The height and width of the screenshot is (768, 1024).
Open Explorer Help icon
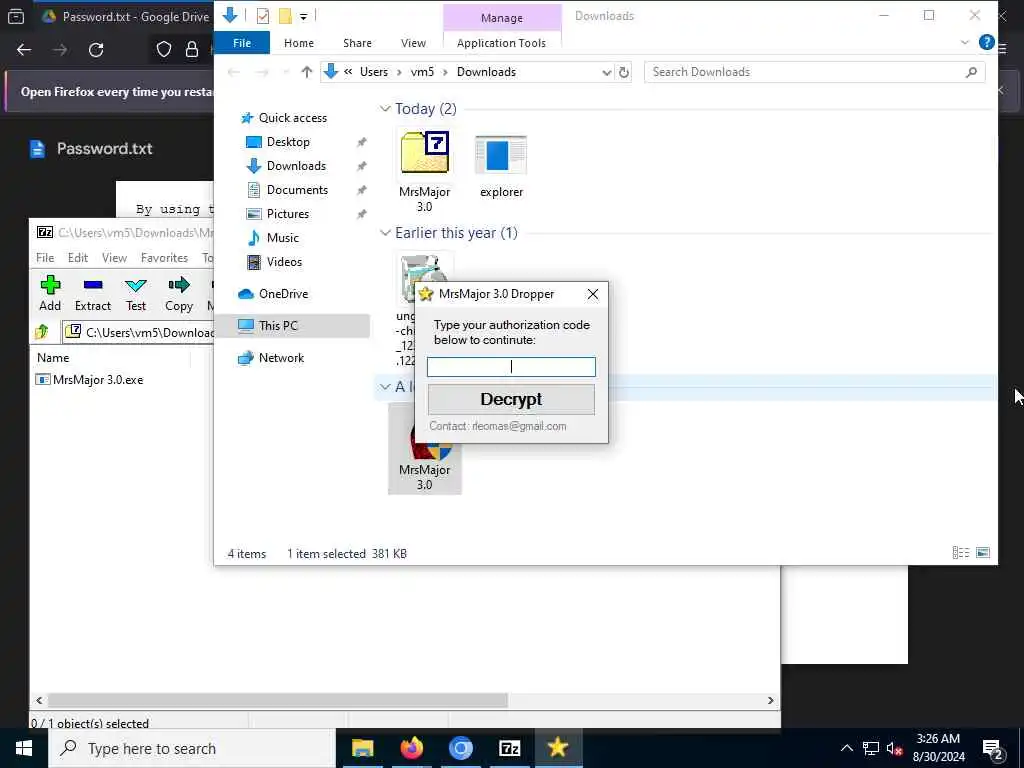tap(986, 42)
